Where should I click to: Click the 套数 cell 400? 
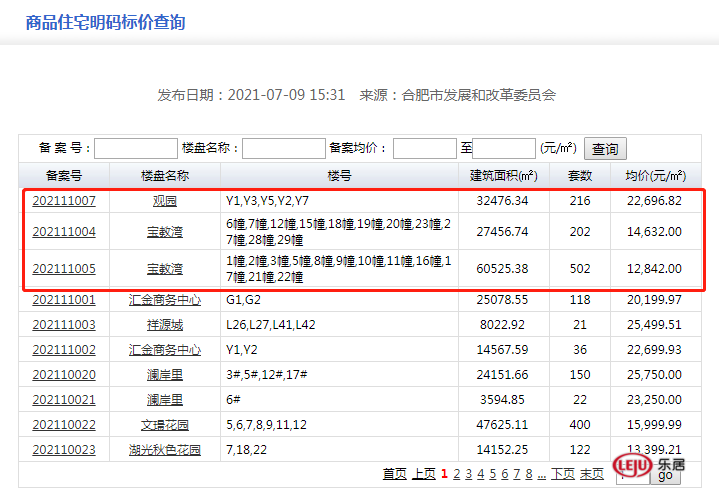tap(580, 424)
